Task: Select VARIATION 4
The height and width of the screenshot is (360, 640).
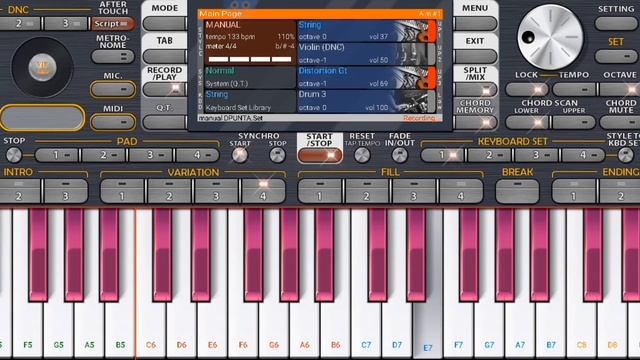Action: pyautogui.click(x=263, y=191)
